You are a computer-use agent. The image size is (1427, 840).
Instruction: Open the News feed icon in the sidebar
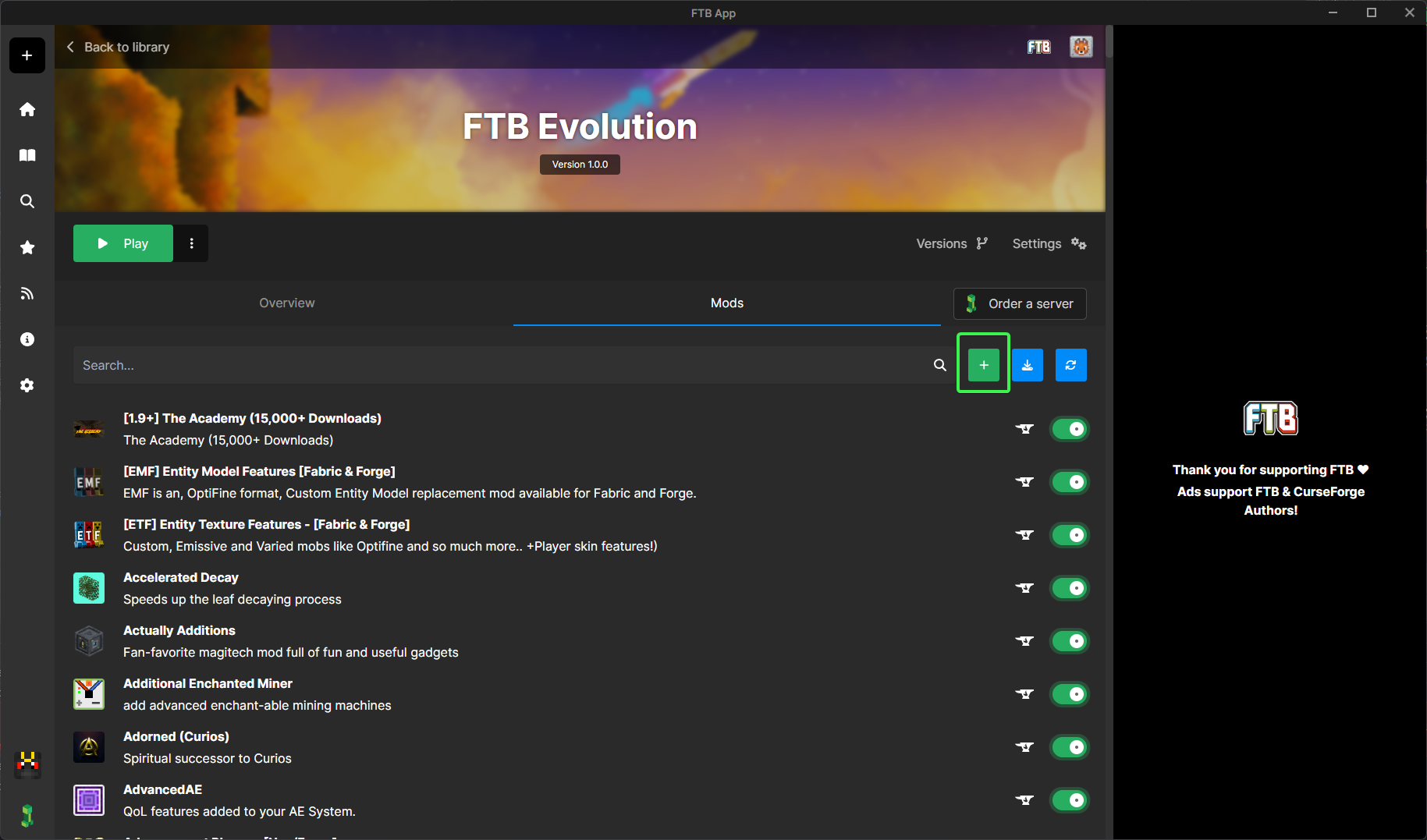coord(27,293)
